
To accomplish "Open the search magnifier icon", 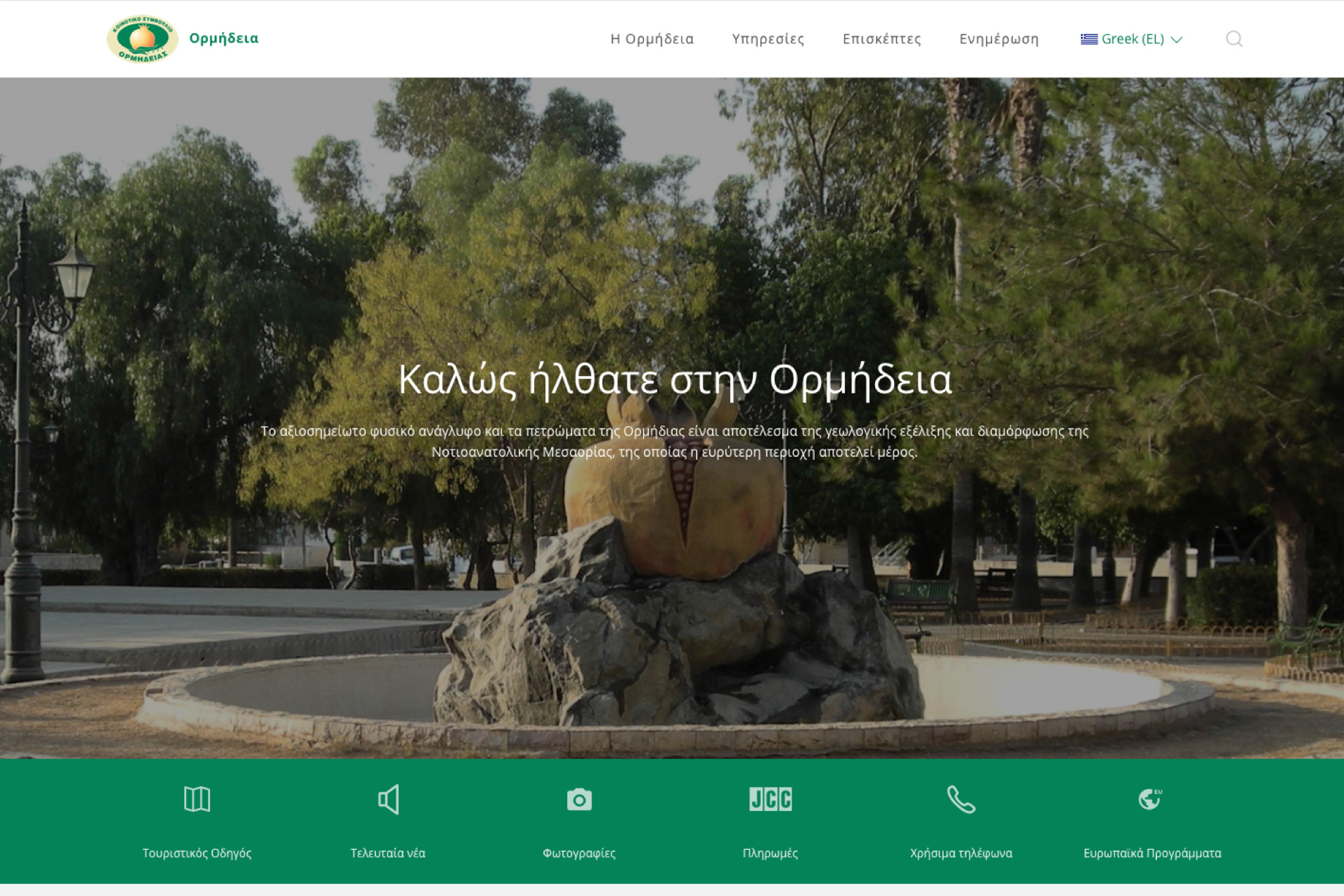I will pyautogui.click(x=1234, y=38).
